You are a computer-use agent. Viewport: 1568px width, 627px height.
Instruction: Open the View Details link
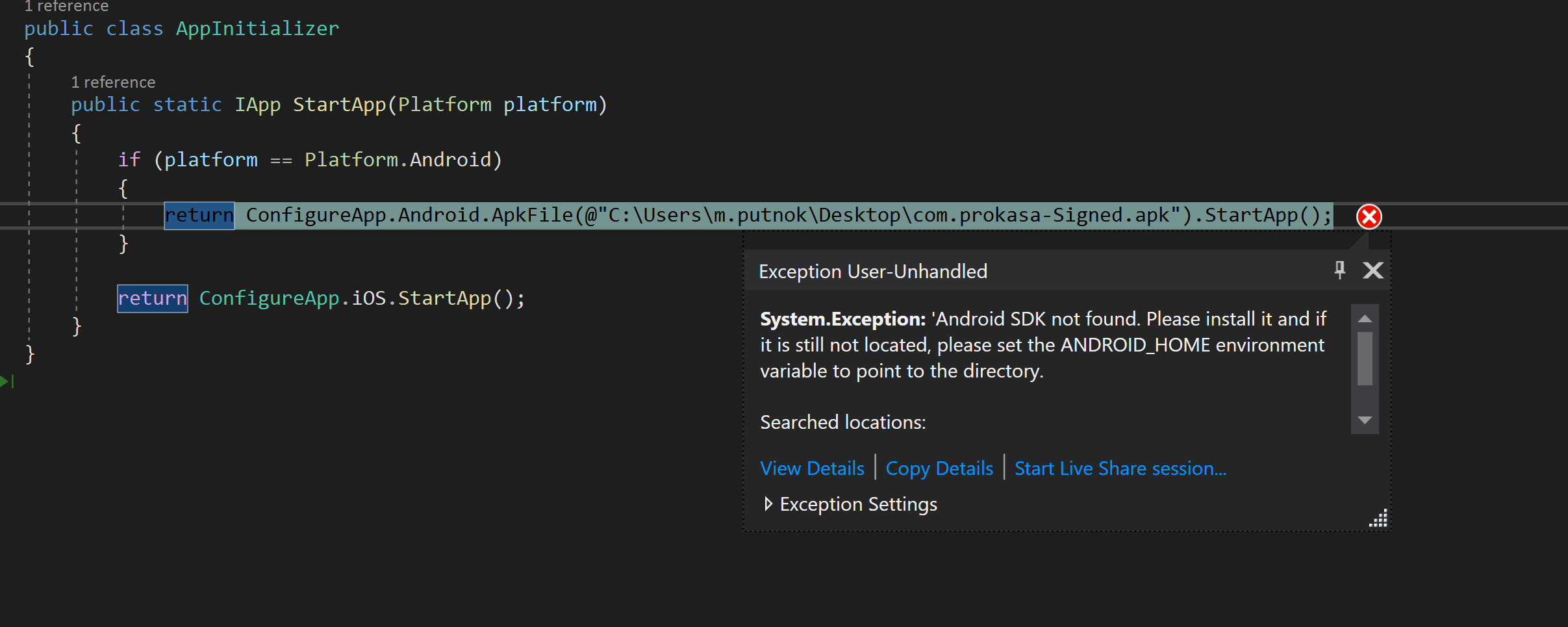(x=812, y=468)
